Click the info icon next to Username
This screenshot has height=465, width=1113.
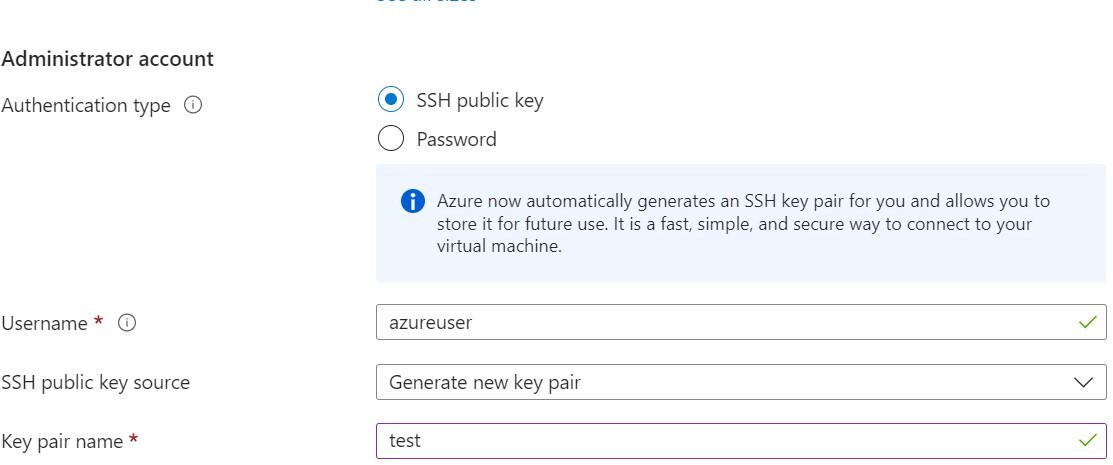click(x=127, y=323)
